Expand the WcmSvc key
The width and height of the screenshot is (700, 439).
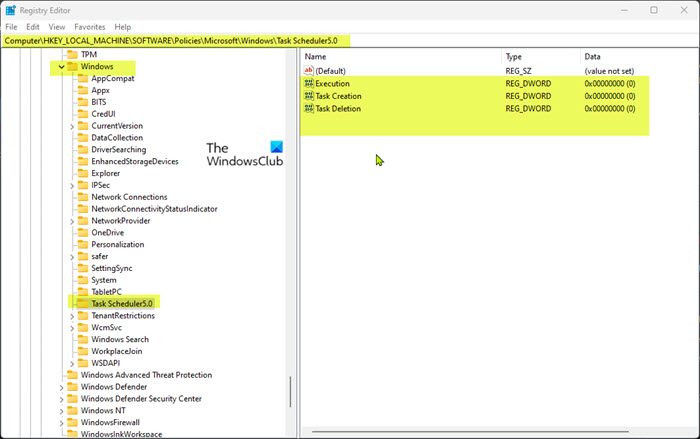coord(72,328)
